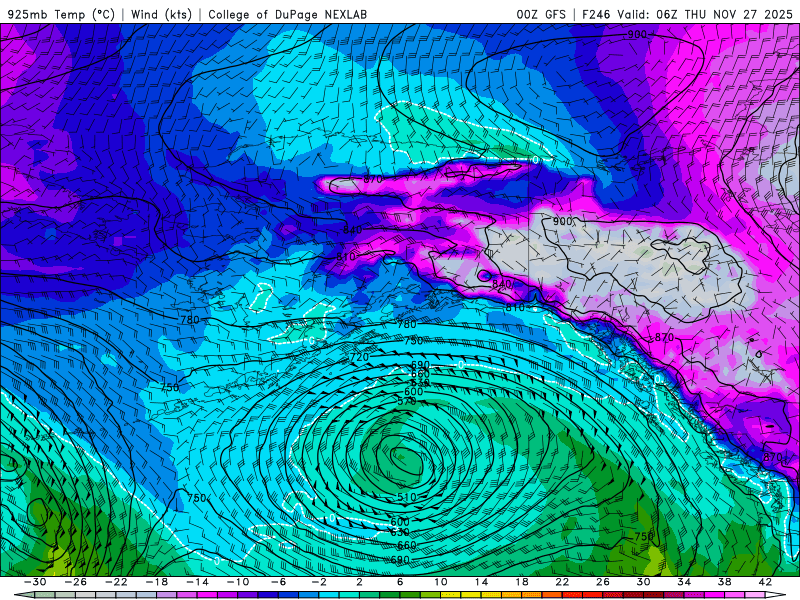Image resolution: width=800 pixels, height=600 pixels.
Task: Click the "Valid: 06Z THU NOV 27 2025" text
Action: (x=705, y=15)
